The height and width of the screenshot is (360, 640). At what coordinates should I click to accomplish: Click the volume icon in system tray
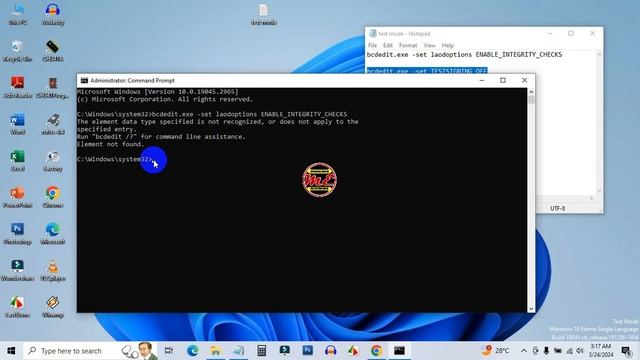coord(580,351)
